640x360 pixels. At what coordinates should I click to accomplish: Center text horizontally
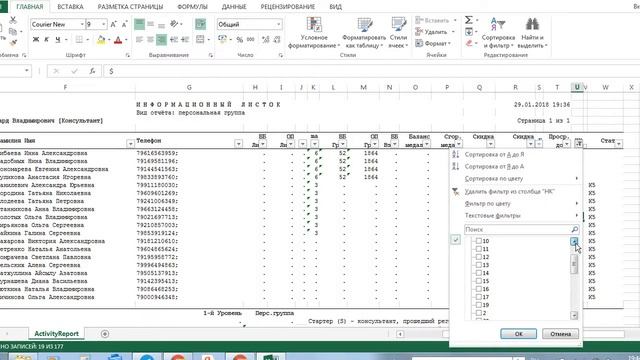click(x=151, y=40)
